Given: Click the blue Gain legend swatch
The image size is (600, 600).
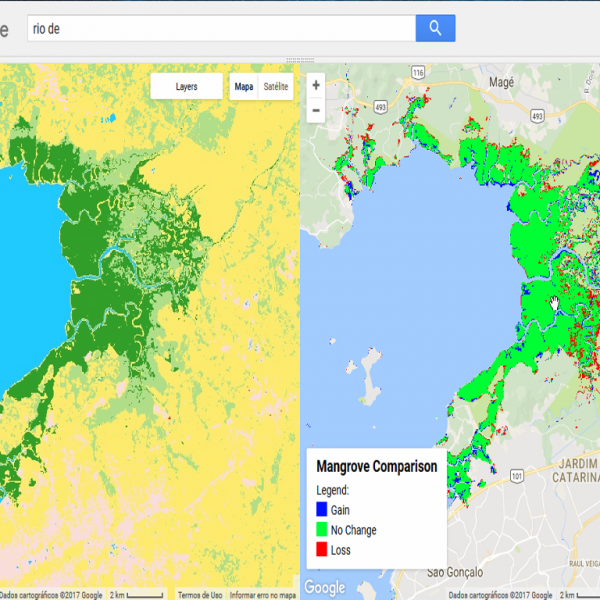Looking at the screenshot, I should point(322,510).
